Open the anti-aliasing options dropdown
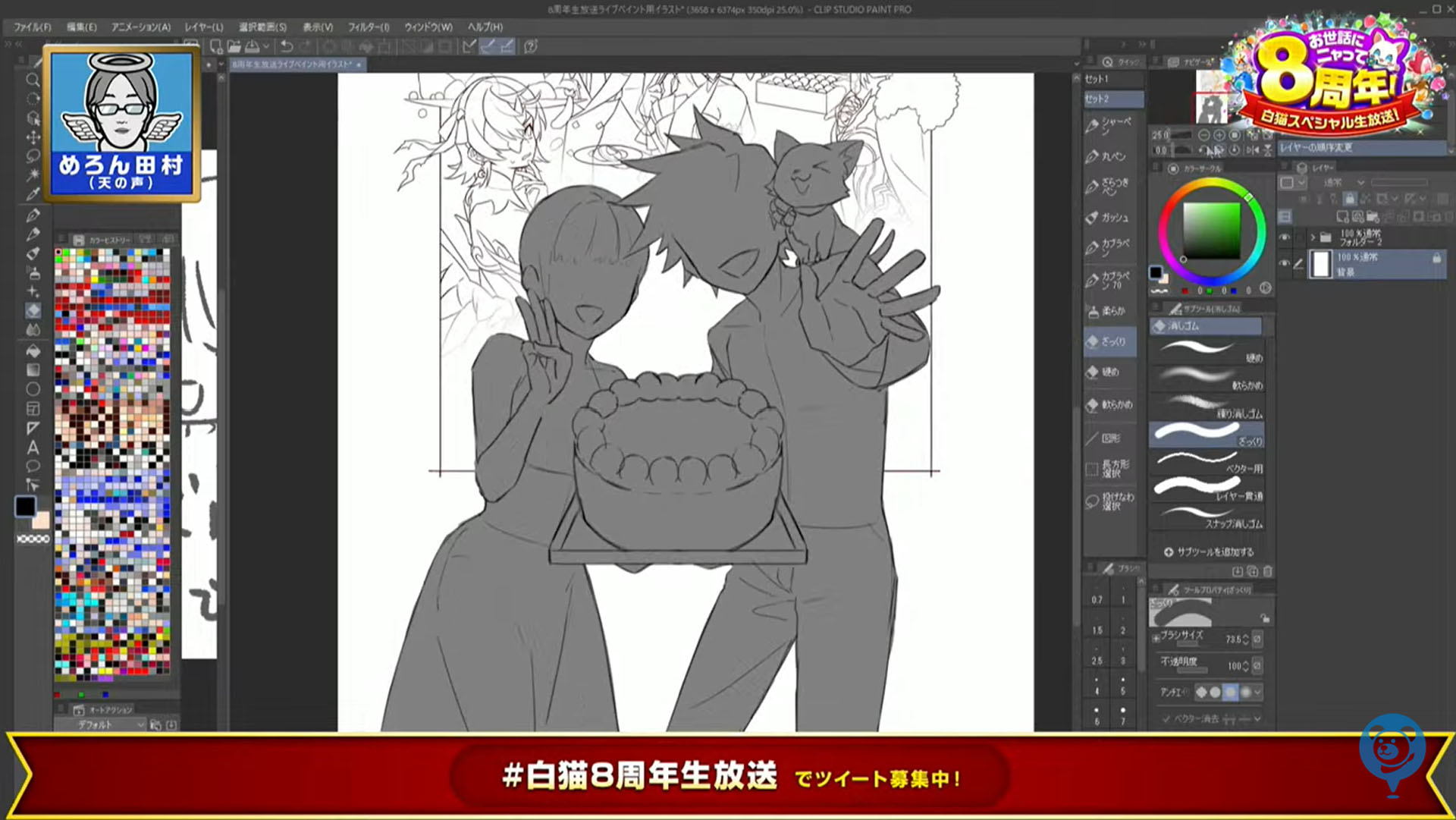Image resolution: width=1456 pixels, height=820 pixels. tap(1258, 692)
